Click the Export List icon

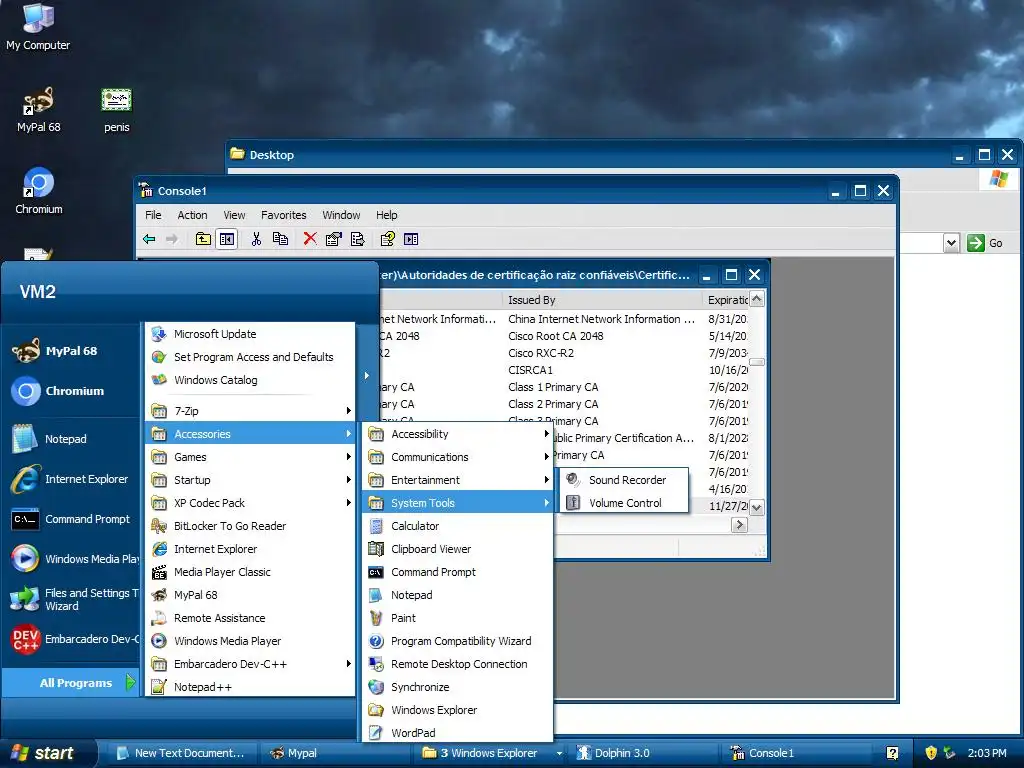coord(357,239)
